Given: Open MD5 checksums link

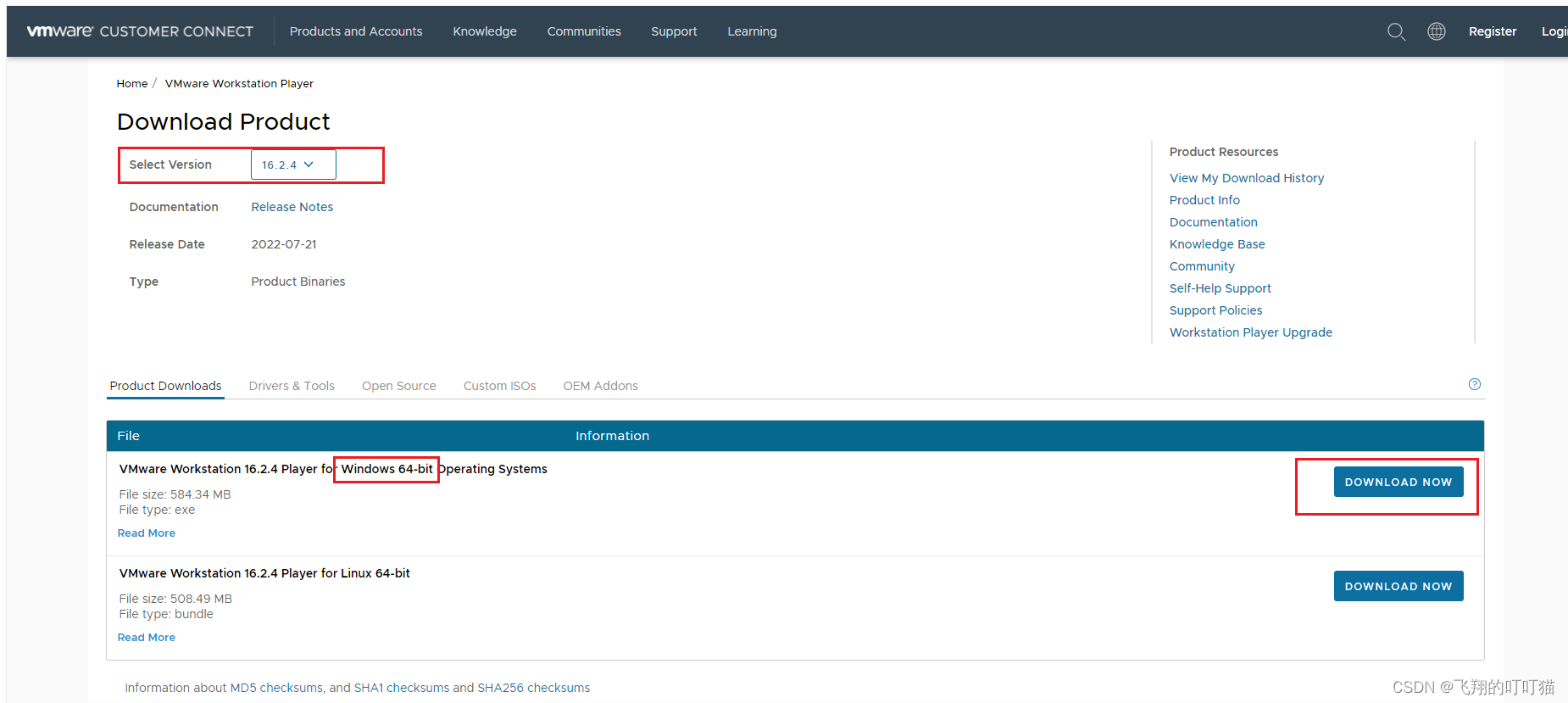Looking at the screenshot, I should tap(276, 688).
